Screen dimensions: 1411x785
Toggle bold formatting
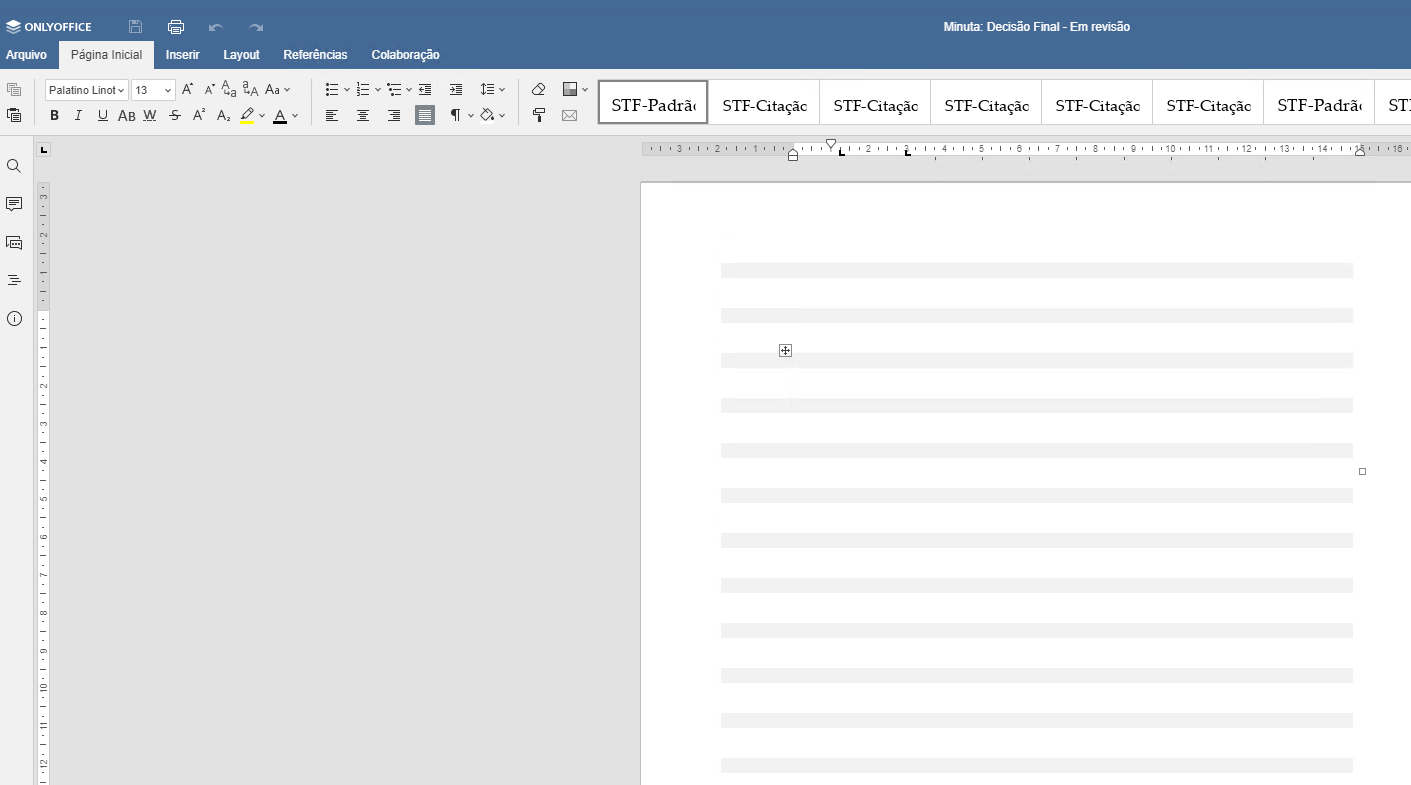tap(54, 115)
